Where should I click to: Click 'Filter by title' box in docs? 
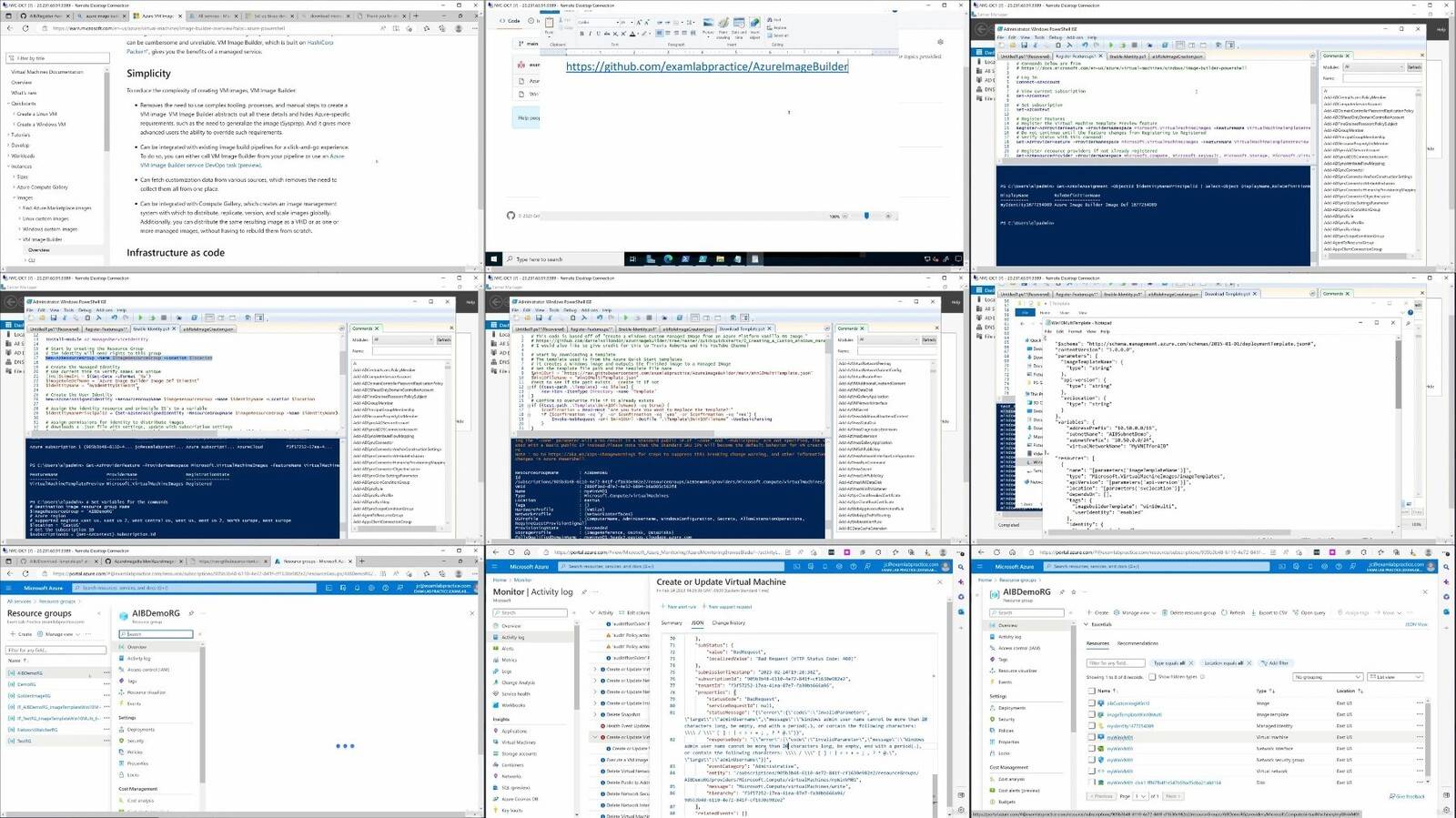tap(57, 58)
